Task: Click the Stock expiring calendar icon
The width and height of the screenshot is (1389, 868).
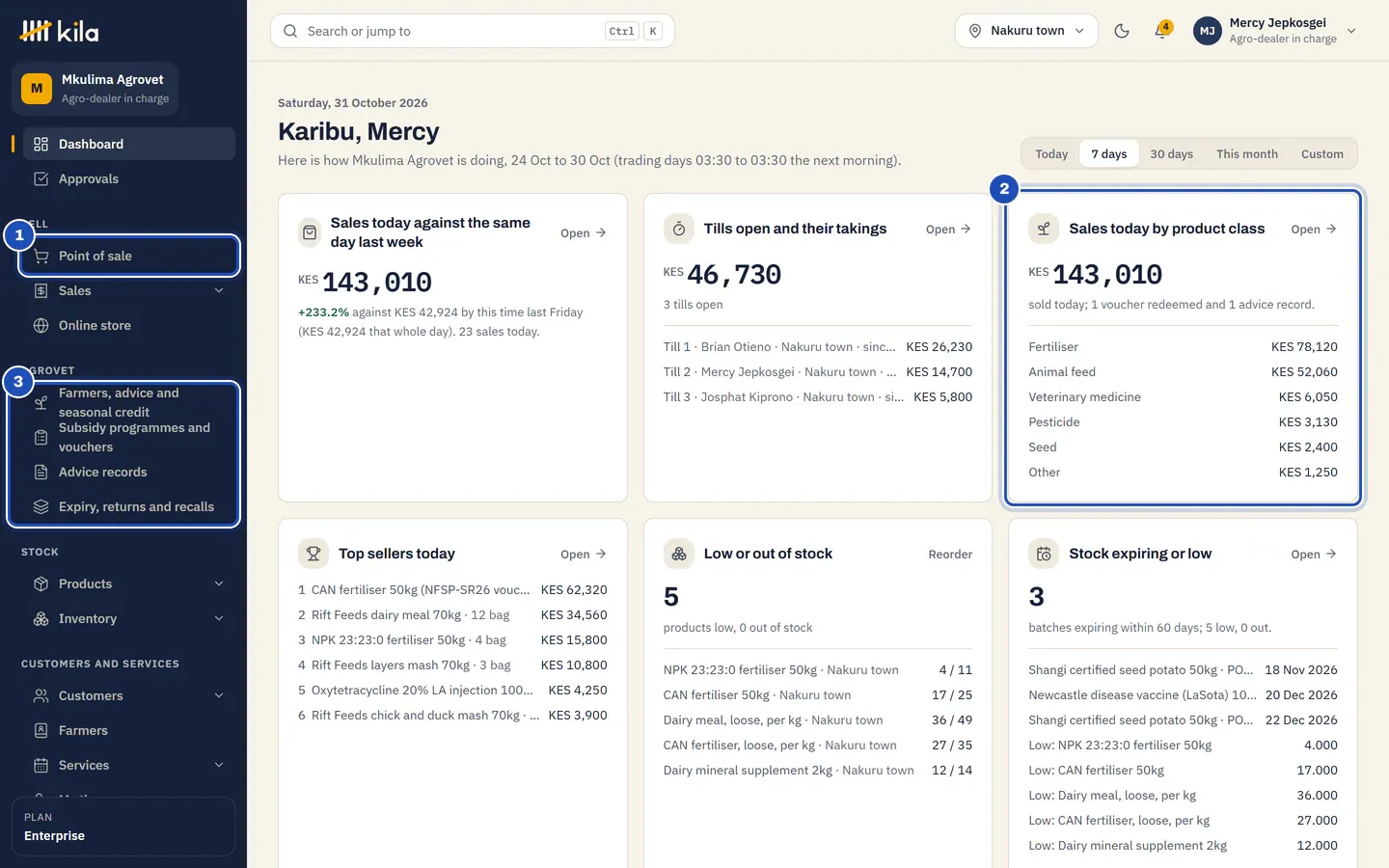Action: [1044, 554]
